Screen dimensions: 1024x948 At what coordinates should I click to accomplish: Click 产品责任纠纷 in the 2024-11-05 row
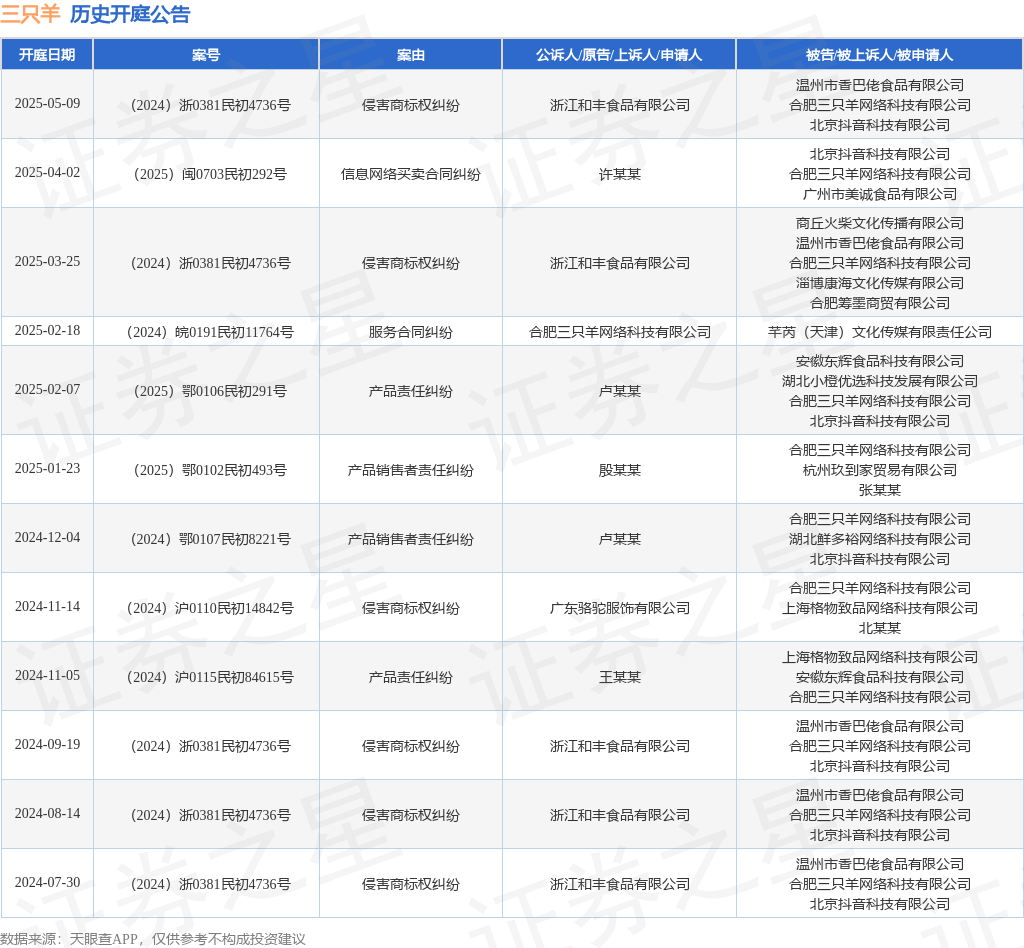pos(411,677)
